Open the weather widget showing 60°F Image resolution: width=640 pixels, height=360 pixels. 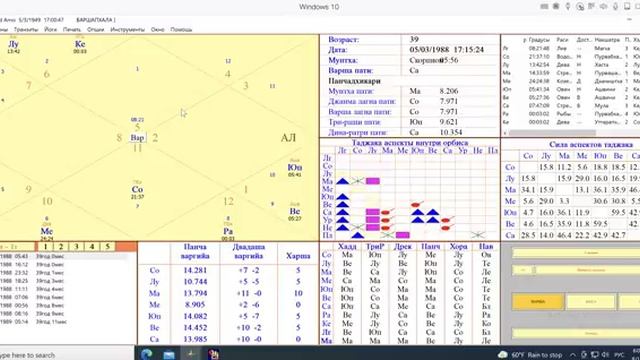(x=530, y=354)
